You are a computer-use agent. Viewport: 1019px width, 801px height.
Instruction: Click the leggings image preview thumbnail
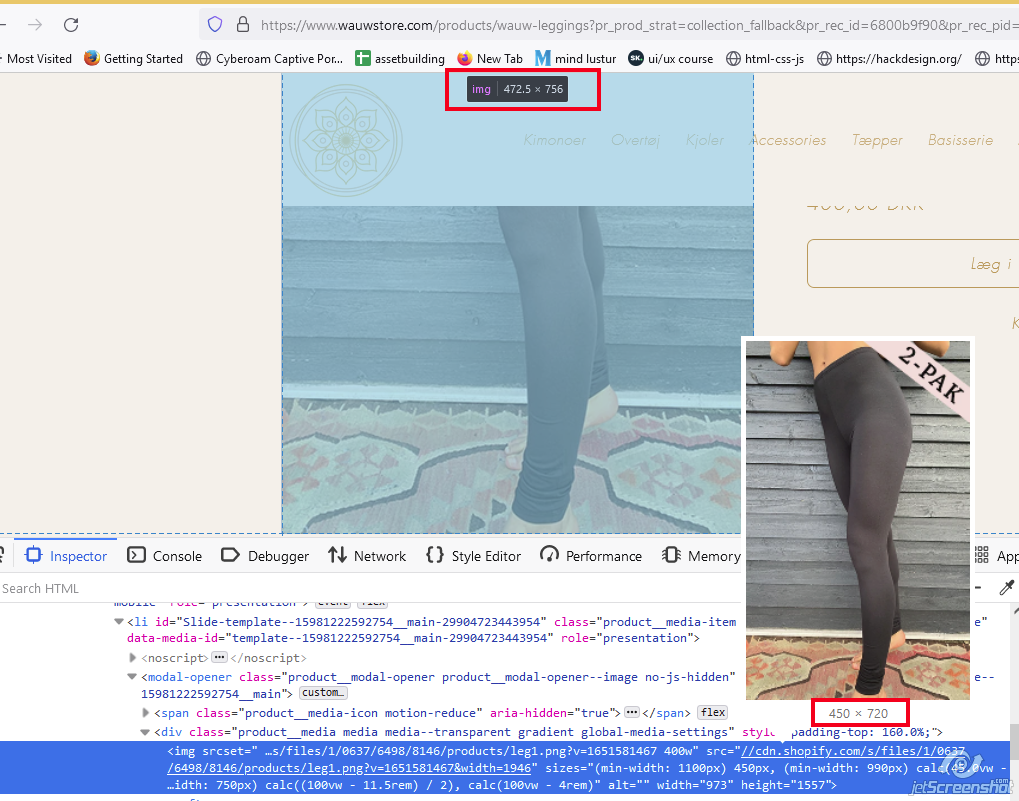[858, 520]
